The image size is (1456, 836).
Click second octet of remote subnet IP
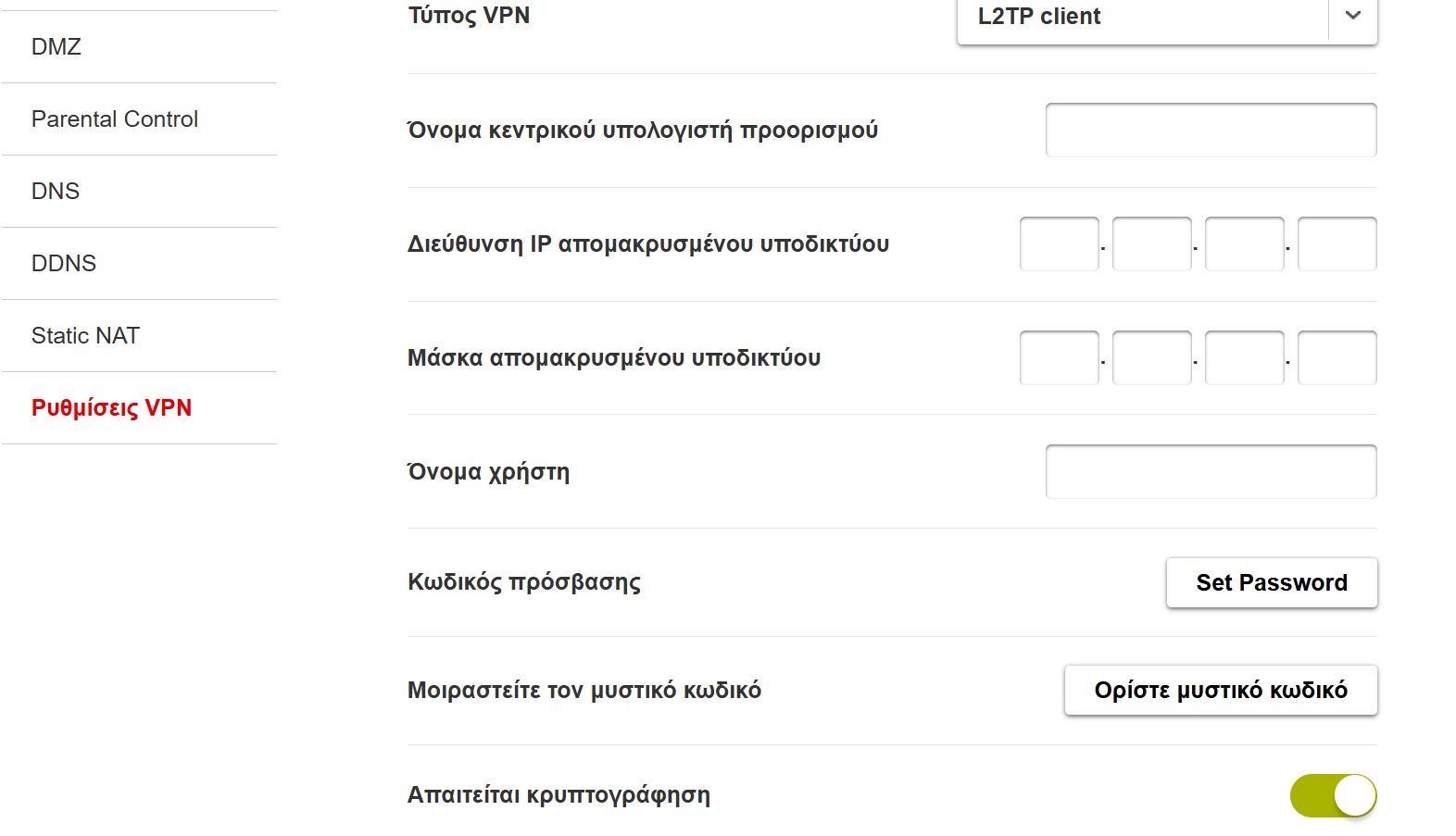1151,243
